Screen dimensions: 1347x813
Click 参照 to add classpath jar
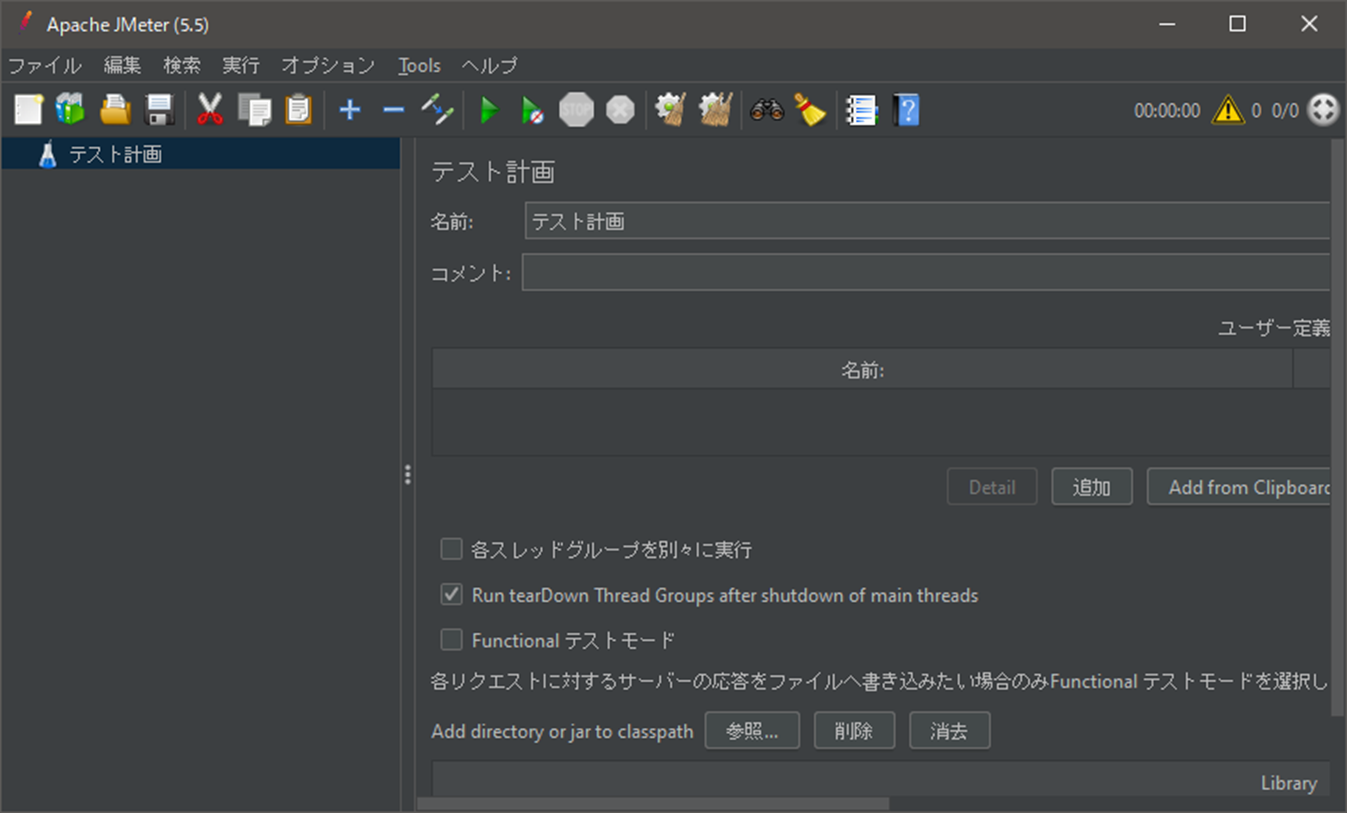coord(752,730)
